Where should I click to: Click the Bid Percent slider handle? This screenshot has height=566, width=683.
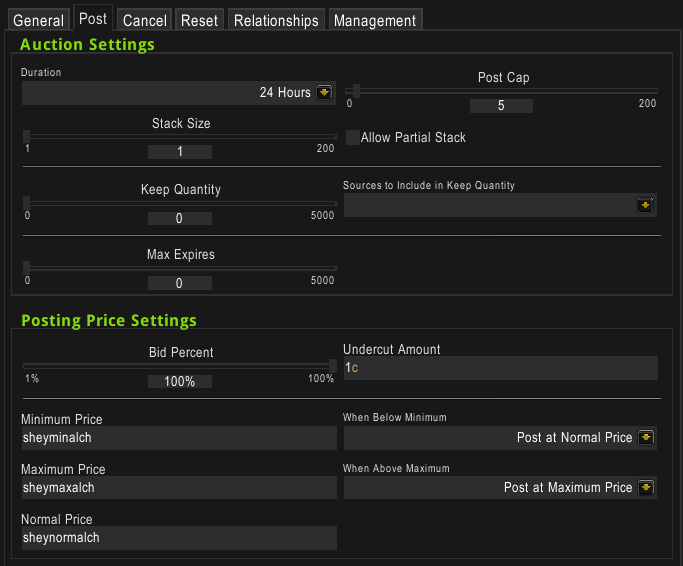pyautogui.click(x=333, y=366)
